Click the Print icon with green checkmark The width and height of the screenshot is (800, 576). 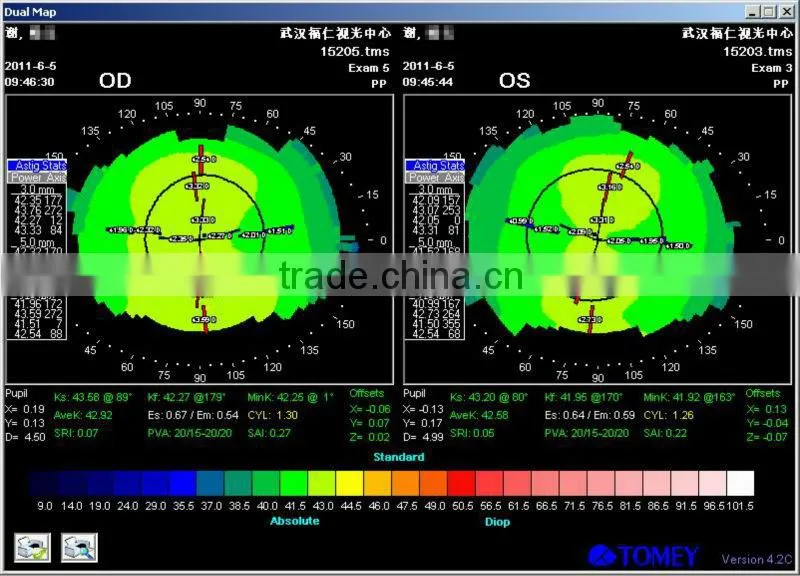(x=32, y=548)
